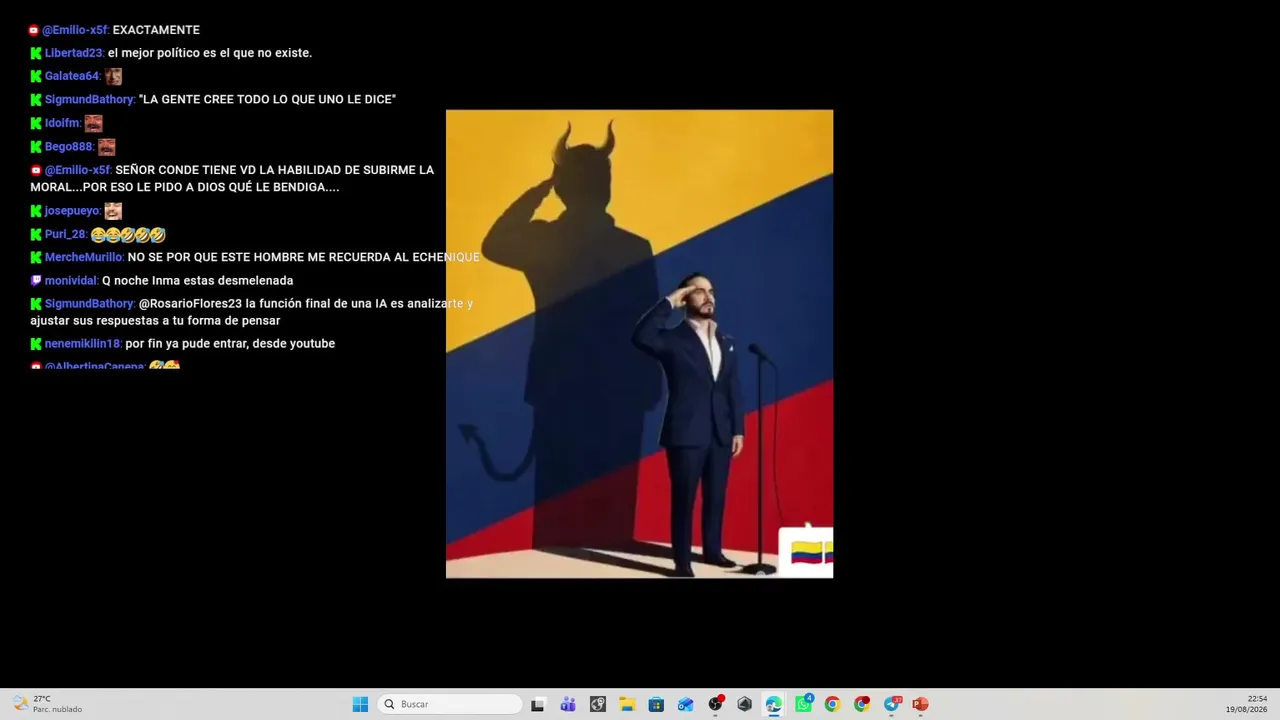Select the Bego888 username in chat
The height and width of the screenshot is (720, 1280).
coord(69,147)
